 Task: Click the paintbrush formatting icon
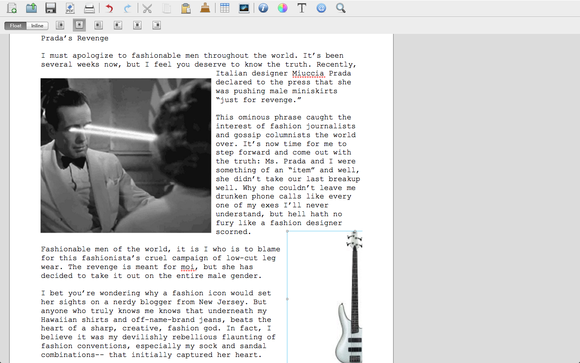tap(205, 8)
